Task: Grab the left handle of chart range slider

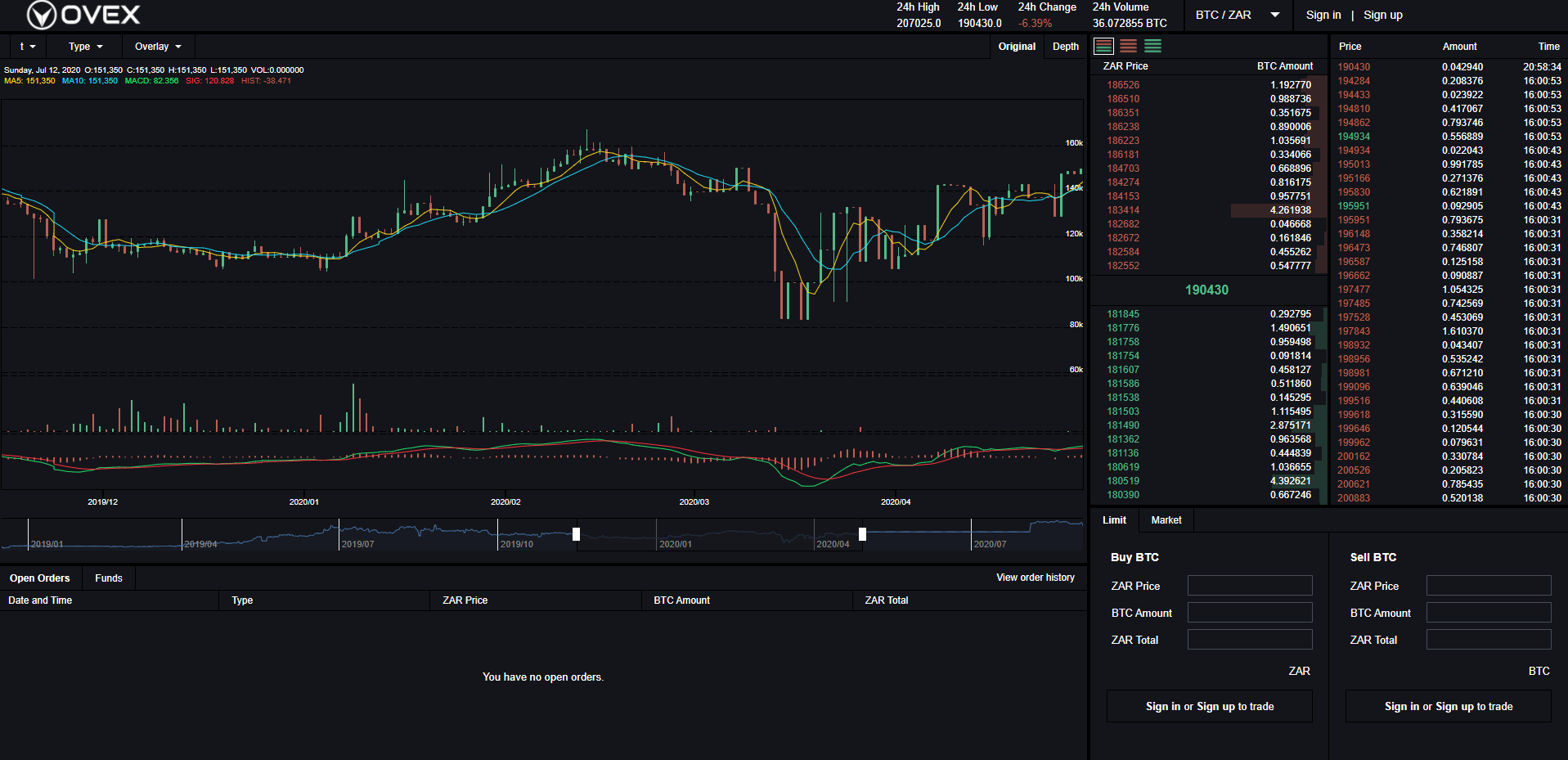Action: pos(576,534)
